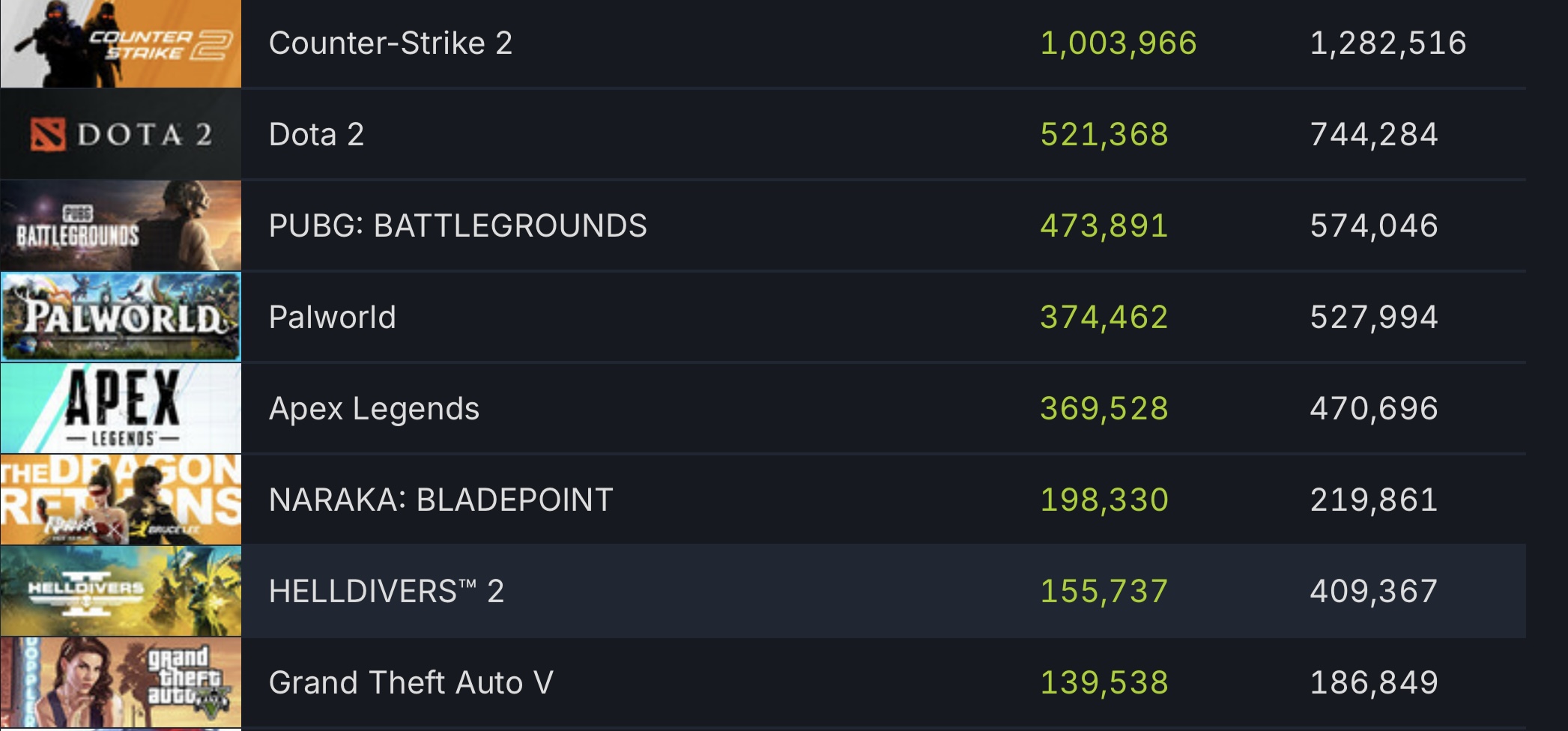
Task: Select the Palworld game name
Action: [332, 318]
